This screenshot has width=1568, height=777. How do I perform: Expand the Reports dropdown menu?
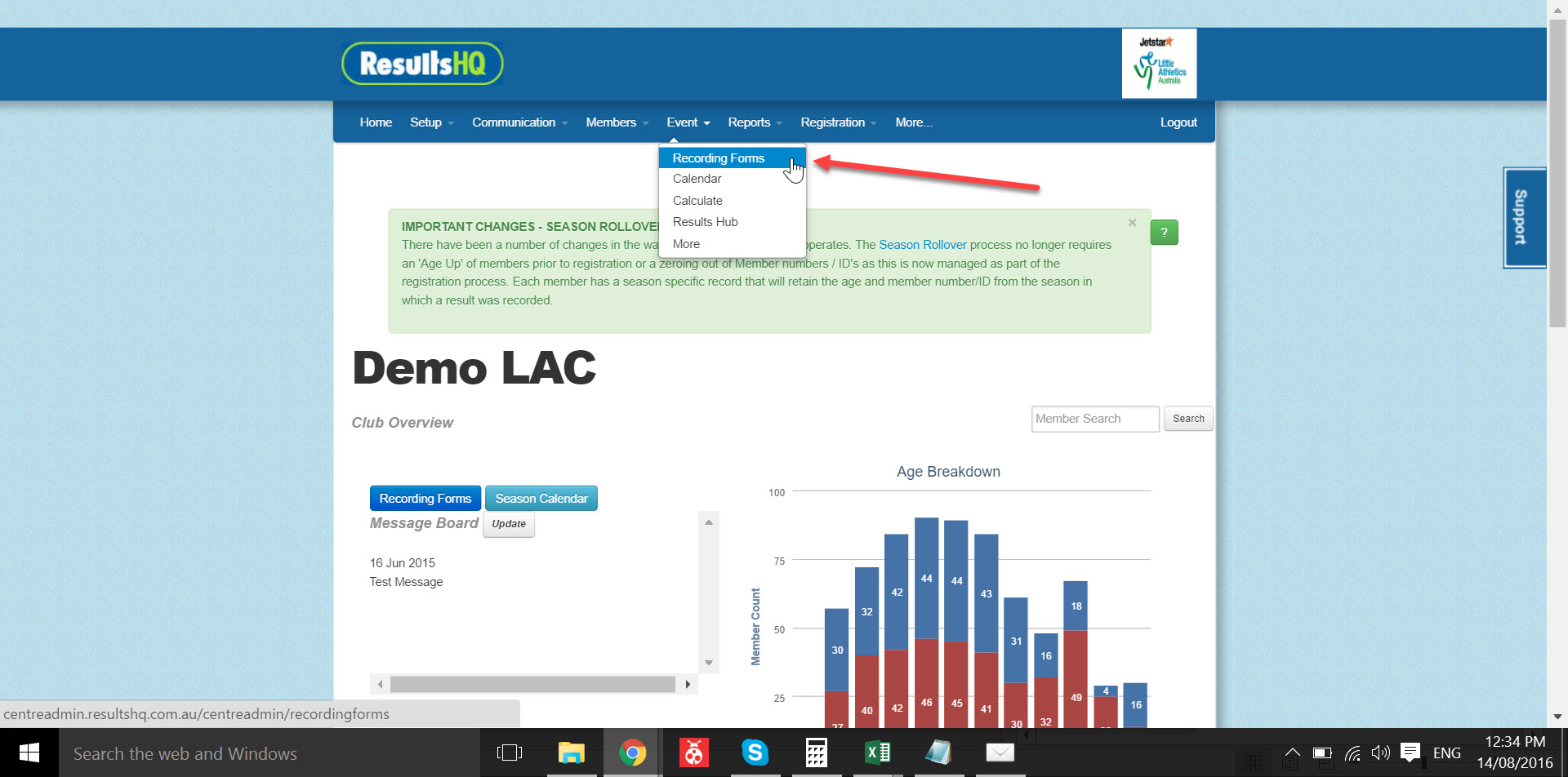[755, 122]
